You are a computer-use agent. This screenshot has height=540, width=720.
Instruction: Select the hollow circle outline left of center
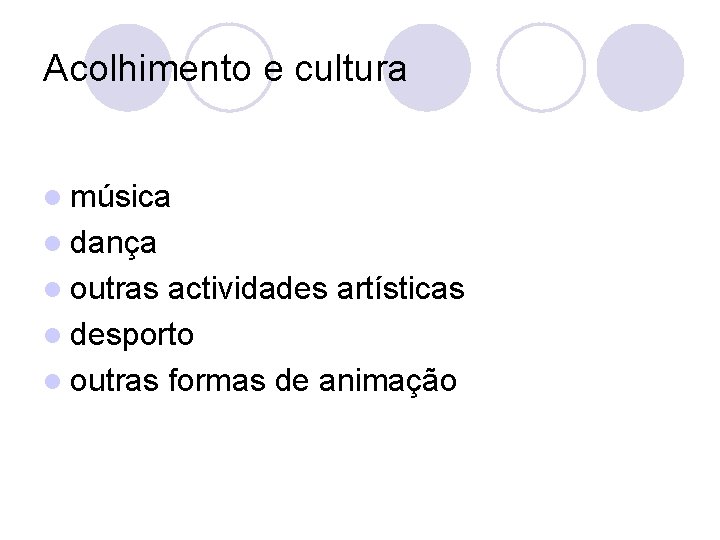click(228, 67)
